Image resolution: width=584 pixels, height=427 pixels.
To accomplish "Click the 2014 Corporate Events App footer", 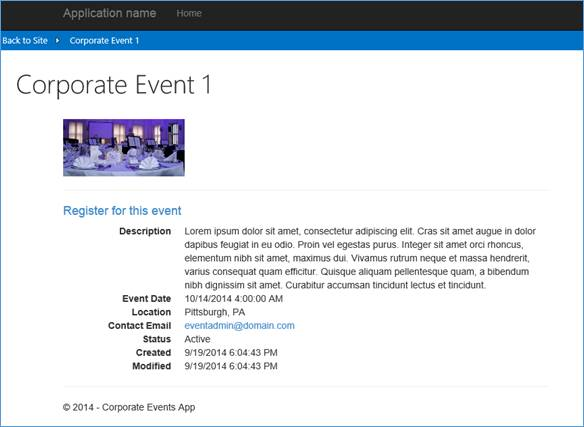I will tap(129, 407).
